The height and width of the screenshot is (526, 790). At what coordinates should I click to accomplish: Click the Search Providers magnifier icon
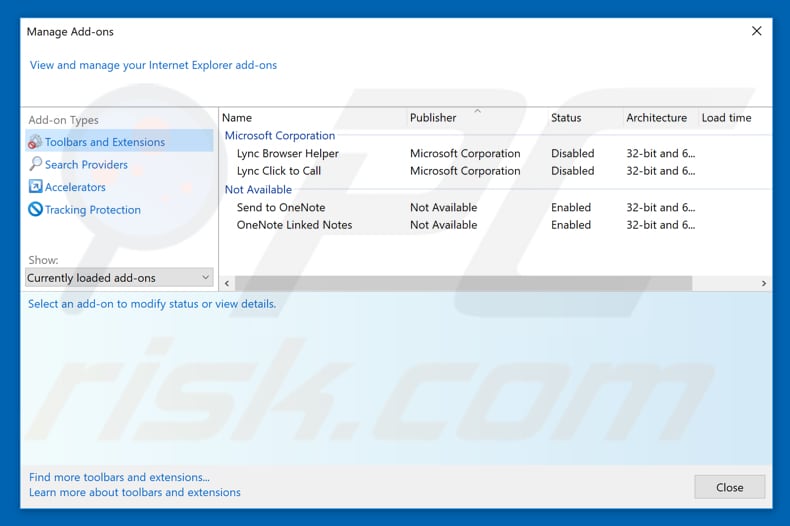[x=35, y=164]
